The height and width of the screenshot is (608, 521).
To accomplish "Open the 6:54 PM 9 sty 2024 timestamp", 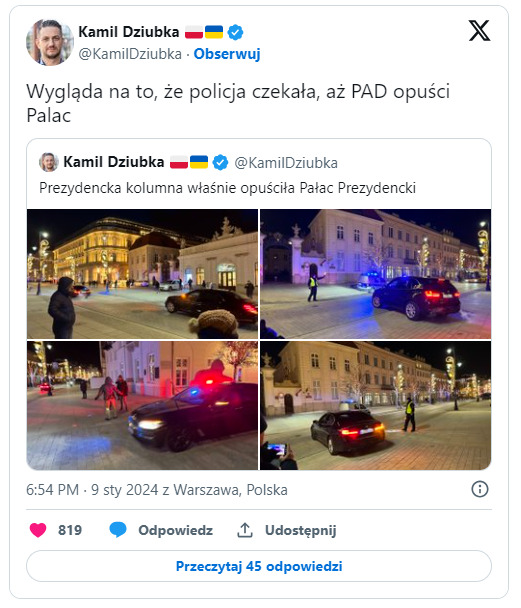I will pyautogui.click(x=157, y=490).
